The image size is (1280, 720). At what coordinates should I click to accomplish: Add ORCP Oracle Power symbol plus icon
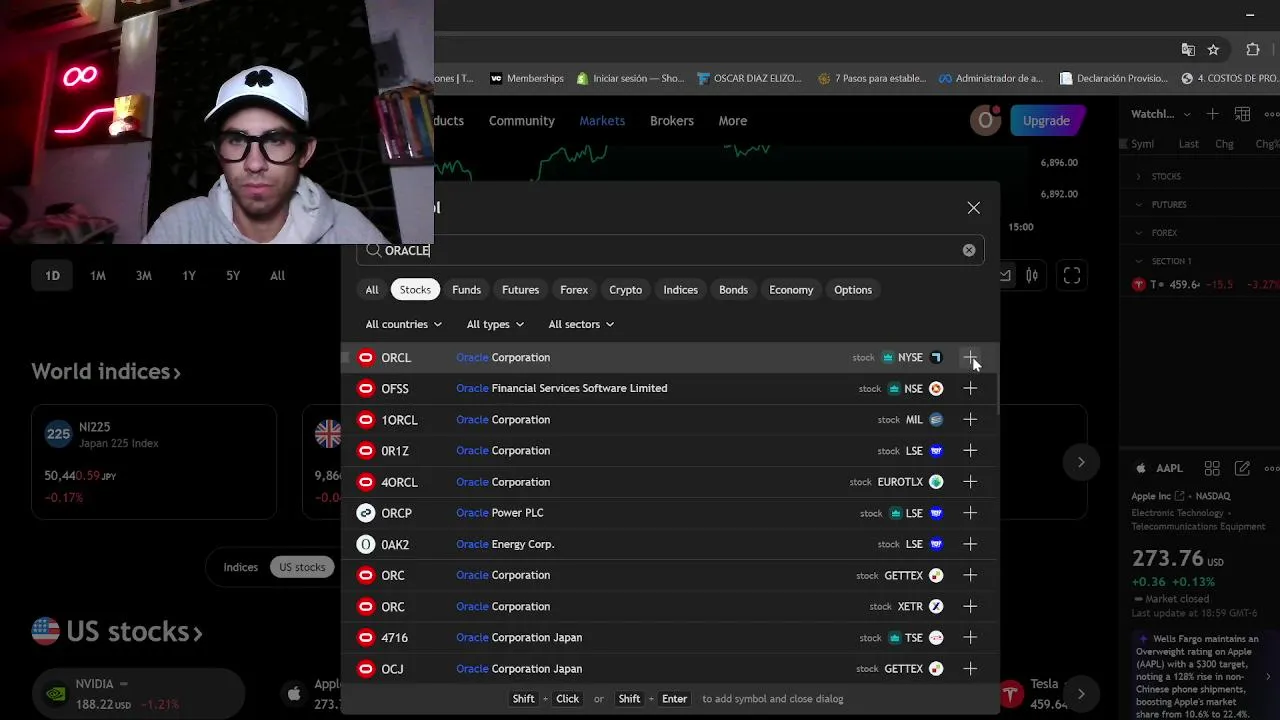click(970, 513)
